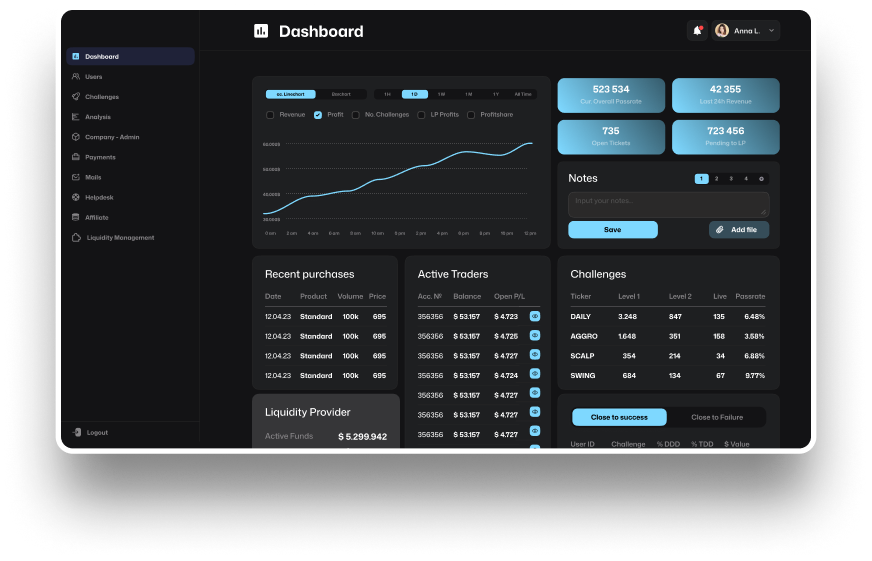872x561 pixels.
Task: Select the 1D time range
Action: tap(414, 95)
